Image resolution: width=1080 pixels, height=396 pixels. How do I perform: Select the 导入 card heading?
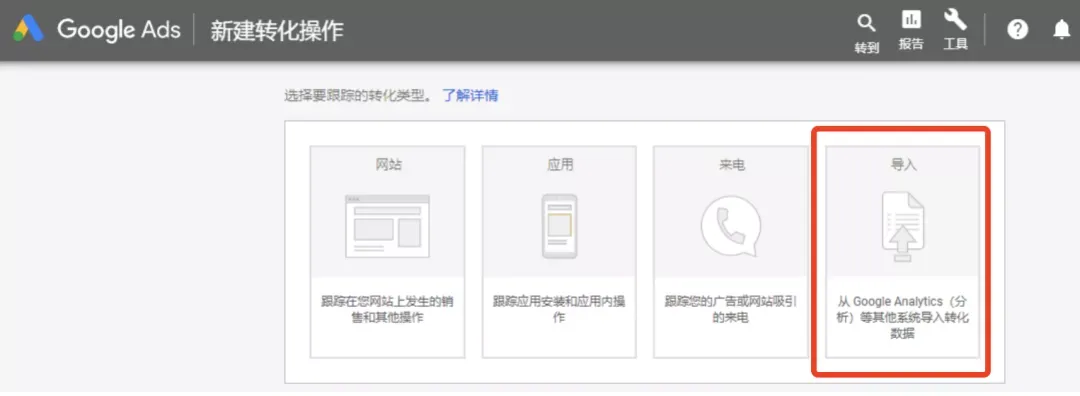[x=903, y=165]
